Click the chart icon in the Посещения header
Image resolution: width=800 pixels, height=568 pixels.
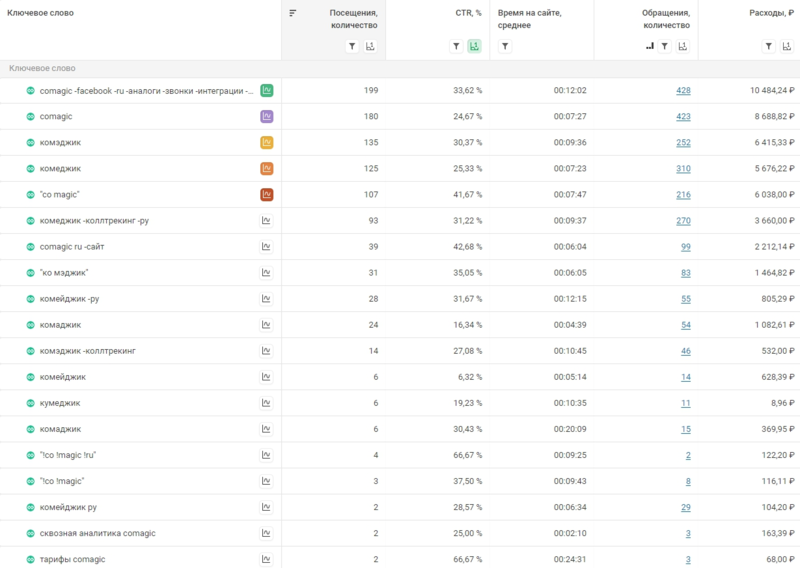point(370,46)
